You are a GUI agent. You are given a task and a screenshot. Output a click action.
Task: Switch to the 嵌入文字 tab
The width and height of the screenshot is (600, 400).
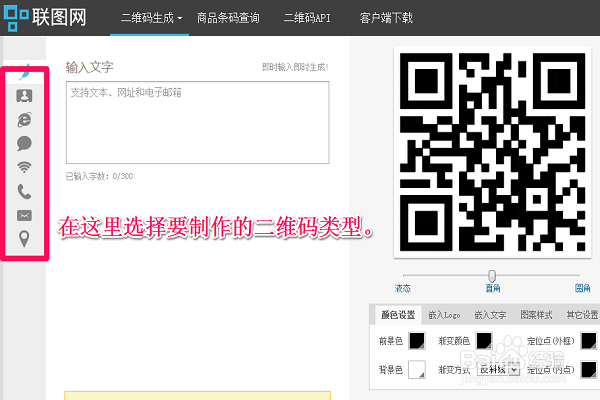point(490,315)
